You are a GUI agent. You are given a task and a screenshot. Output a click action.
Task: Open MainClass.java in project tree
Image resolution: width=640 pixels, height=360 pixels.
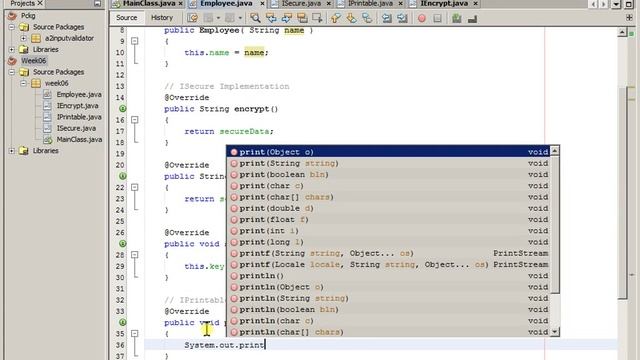click(79, 140)
